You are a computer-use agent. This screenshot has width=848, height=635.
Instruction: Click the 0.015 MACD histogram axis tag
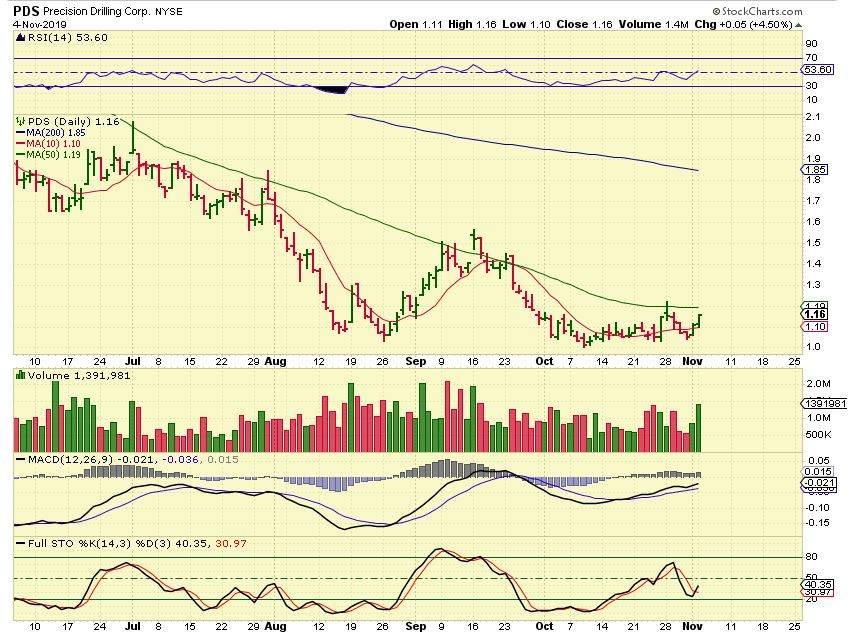coord(818,472)
